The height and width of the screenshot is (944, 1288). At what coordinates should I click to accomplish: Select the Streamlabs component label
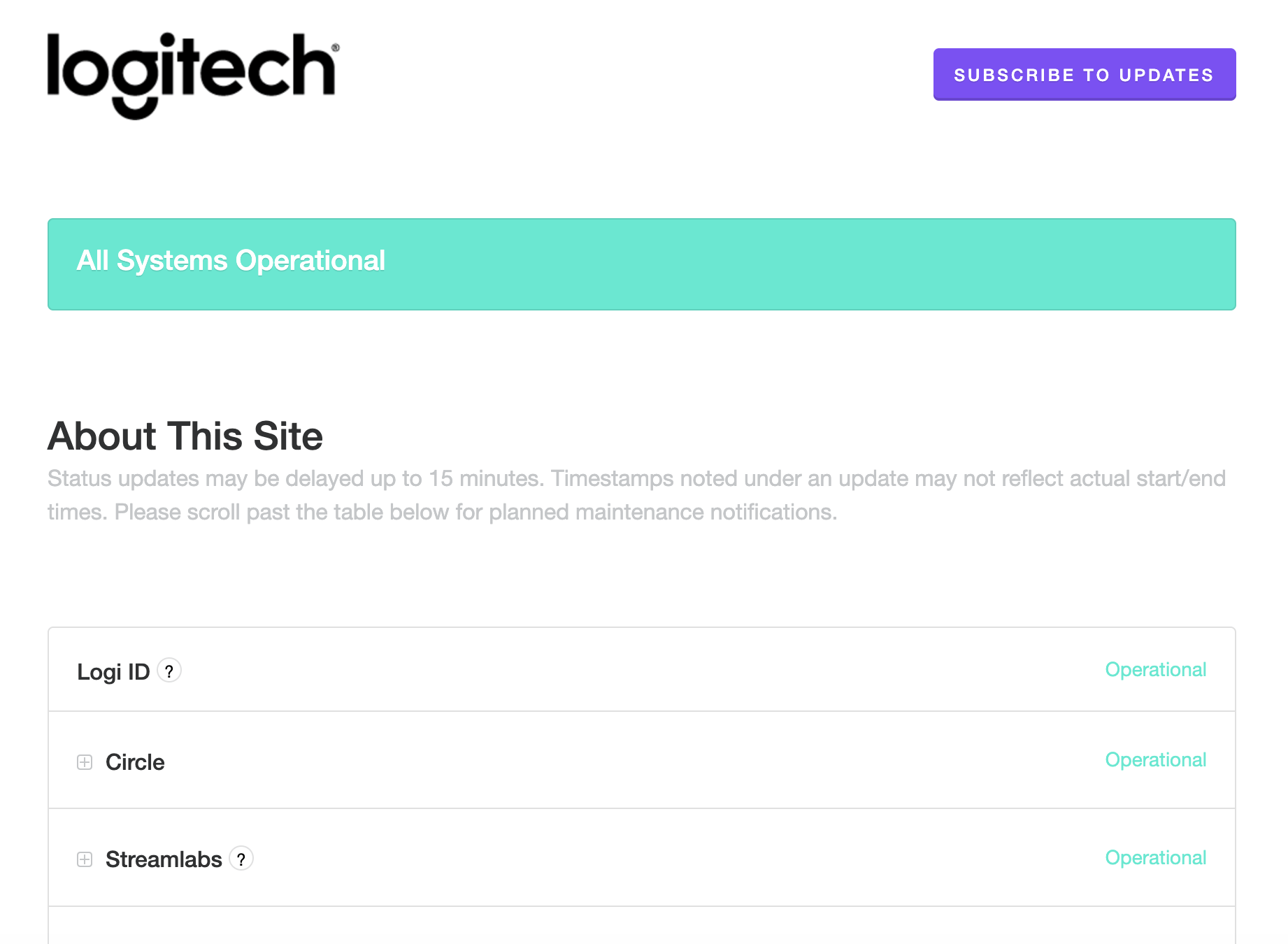pos(164,859)
